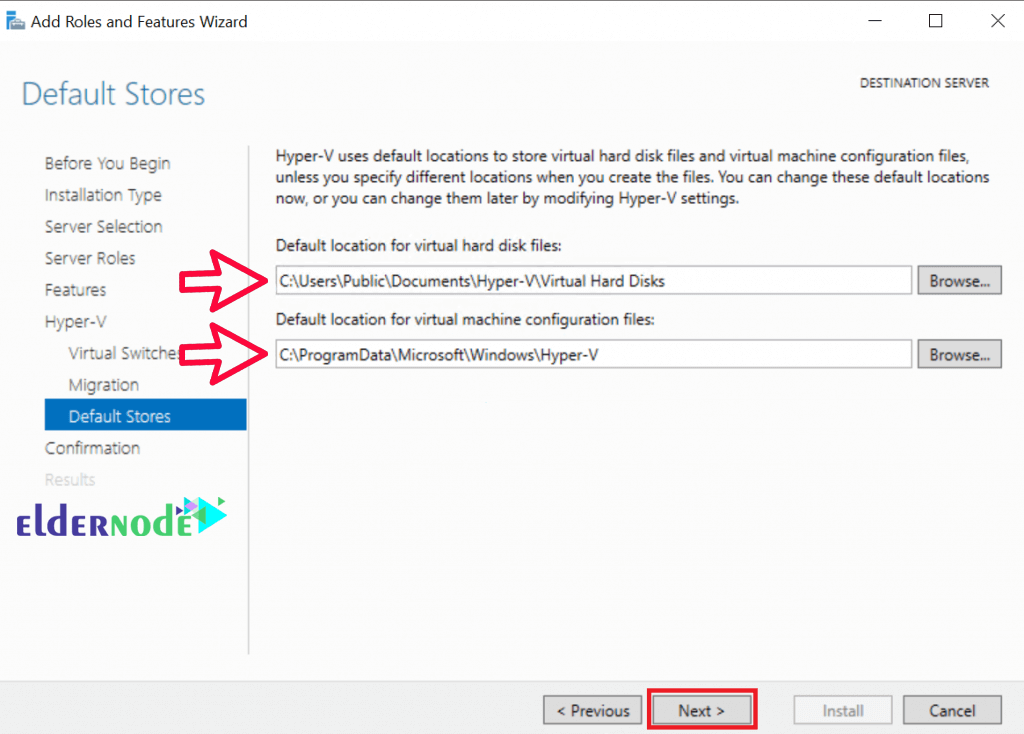This screenshot has height=734, width=1024.
Task: Select the Server Selection step
Action: 104,227
